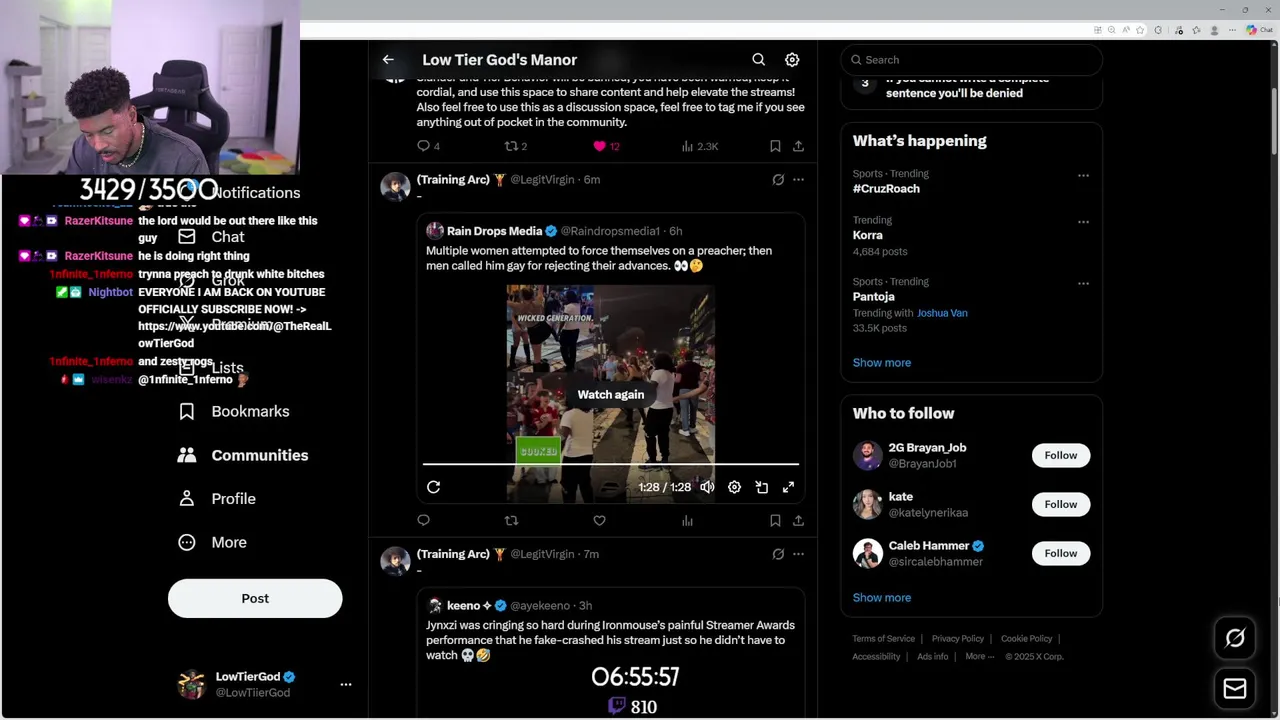Click the right sidebar Search field
1280x720 pixels.
(971, 60)
